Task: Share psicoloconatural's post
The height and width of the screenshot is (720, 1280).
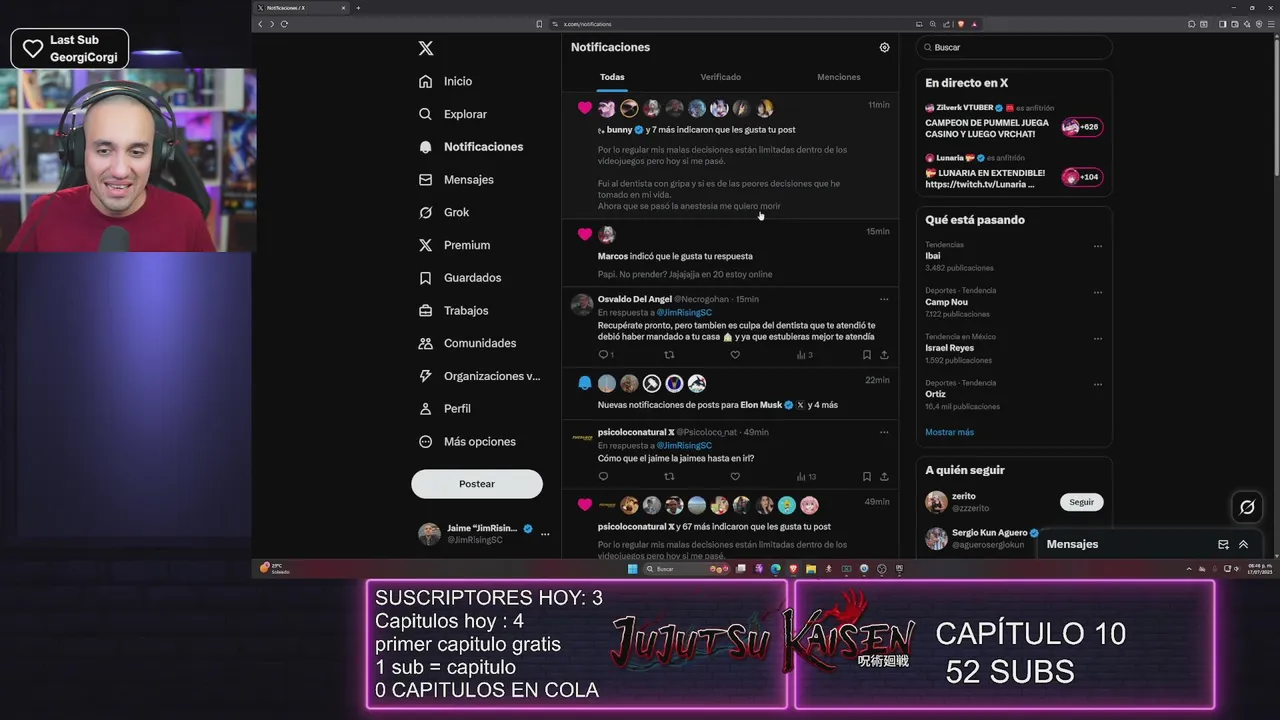Action: (x=884, y=477)
